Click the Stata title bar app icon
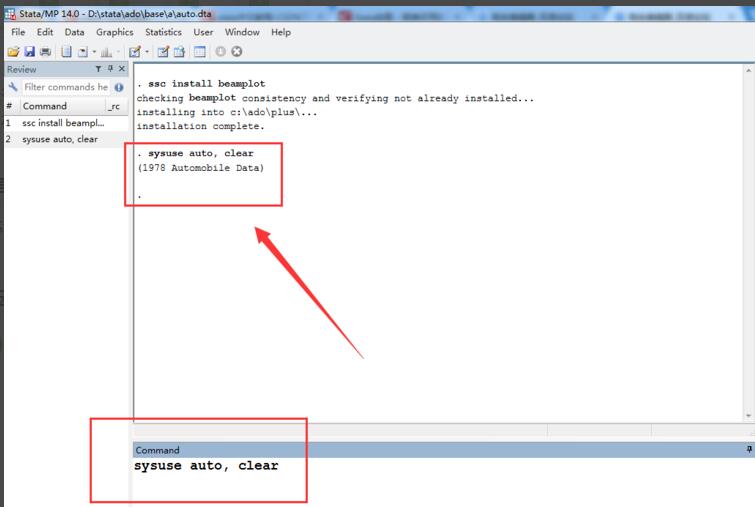755x507 pixels. [10, 14]
